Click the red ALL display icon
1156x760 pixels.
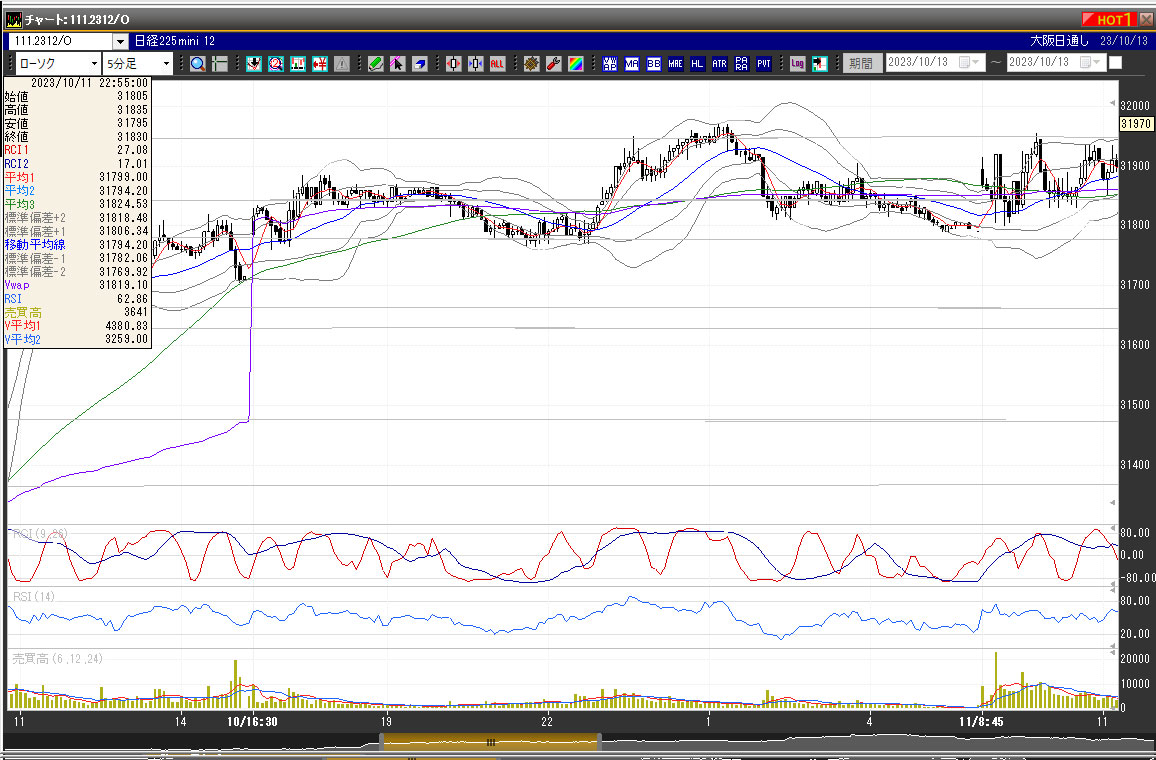pos(497,64)
